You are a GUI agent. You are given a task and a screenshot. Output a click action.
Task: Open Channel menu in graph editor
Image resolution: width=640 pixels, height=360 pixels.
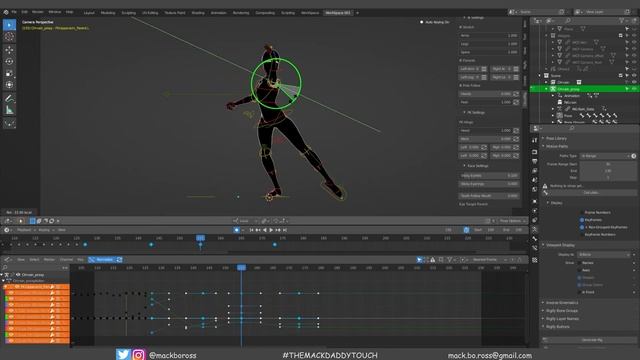[66, 260]
